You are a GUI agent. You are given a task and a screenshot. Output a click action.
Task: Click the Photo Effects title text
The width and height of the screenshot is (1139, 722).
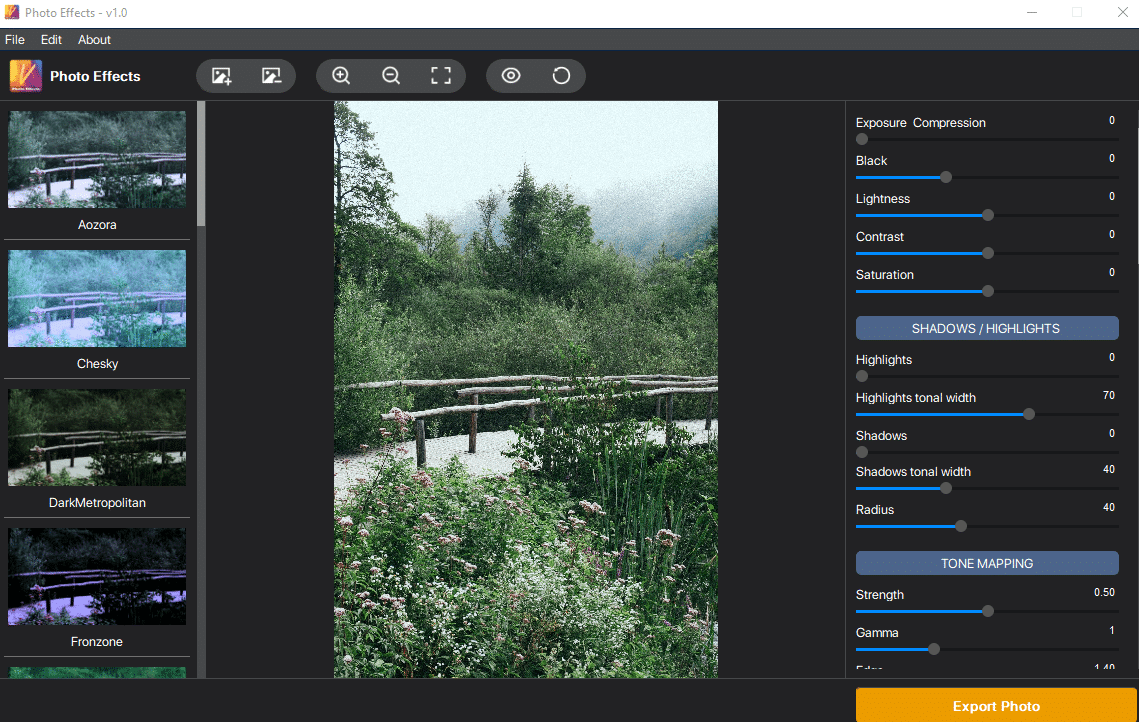[x=95, y=76]
